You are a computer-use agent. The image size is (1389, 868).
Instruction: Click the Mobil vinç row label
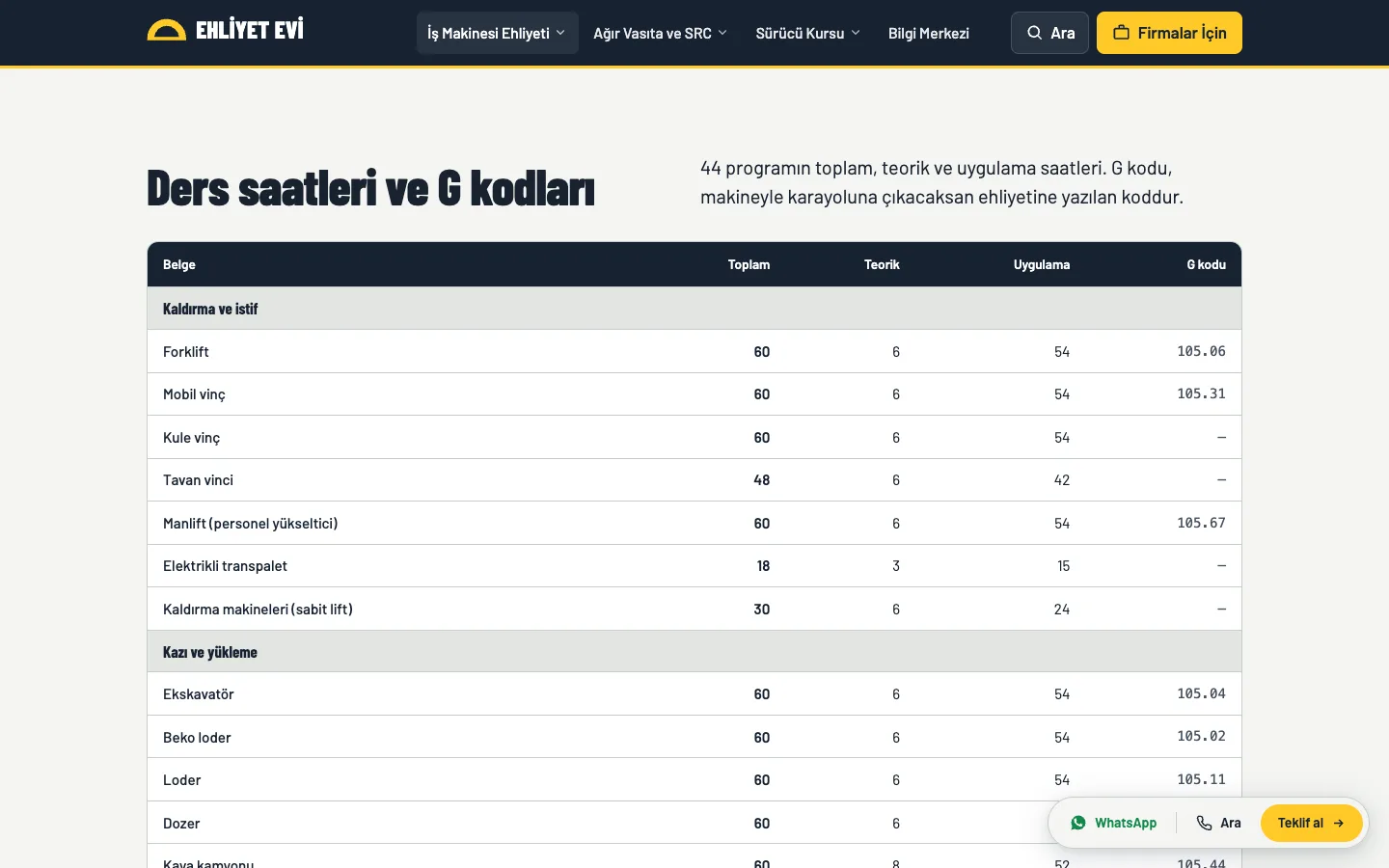[194, 394]
